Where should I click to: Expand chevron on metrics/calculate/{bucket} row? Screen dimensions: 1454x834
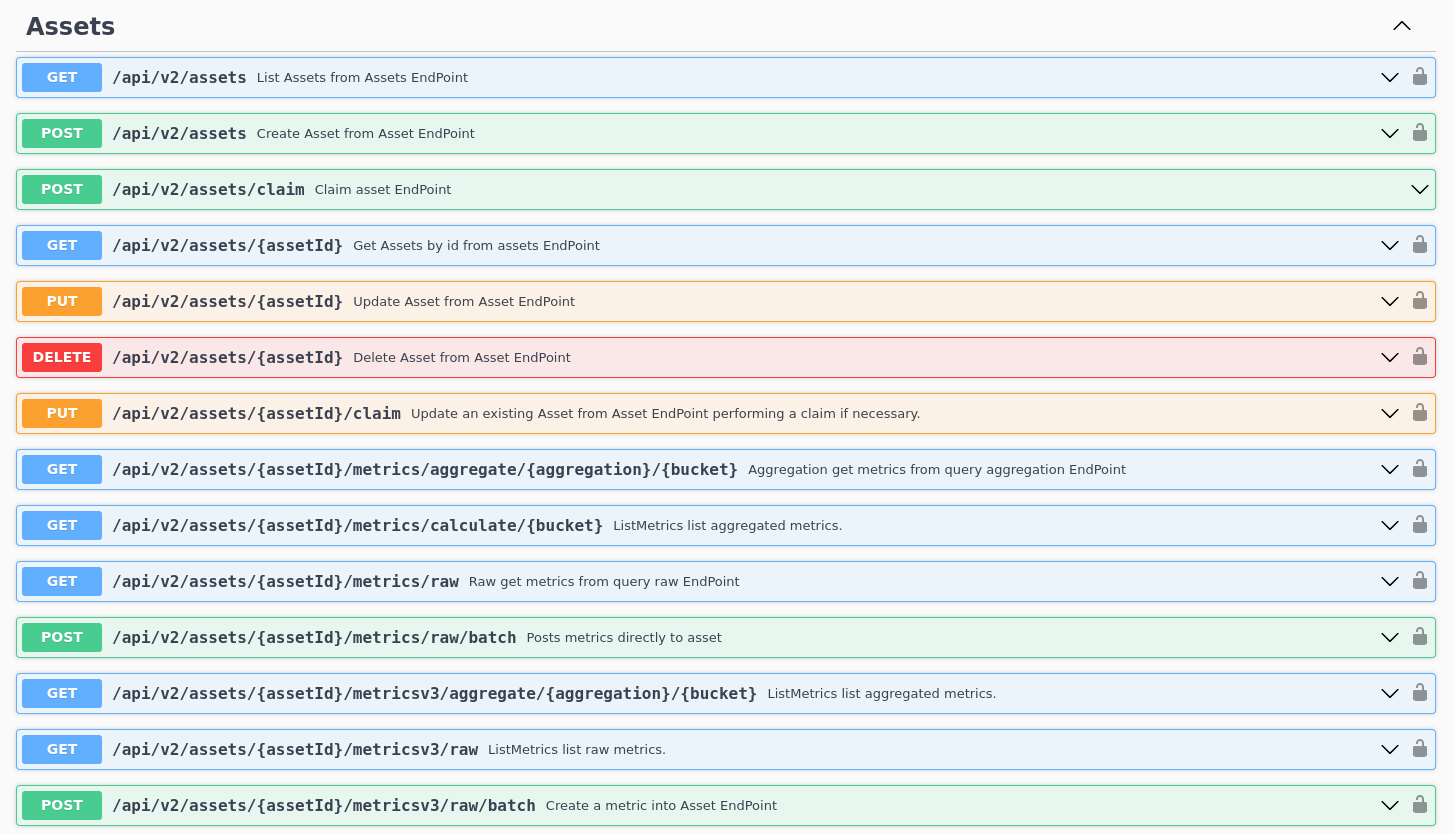[1390, 525]
